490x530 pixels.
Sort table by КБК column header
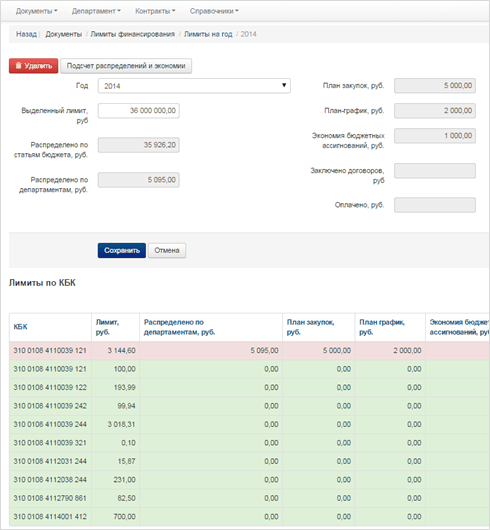[20, 327]
